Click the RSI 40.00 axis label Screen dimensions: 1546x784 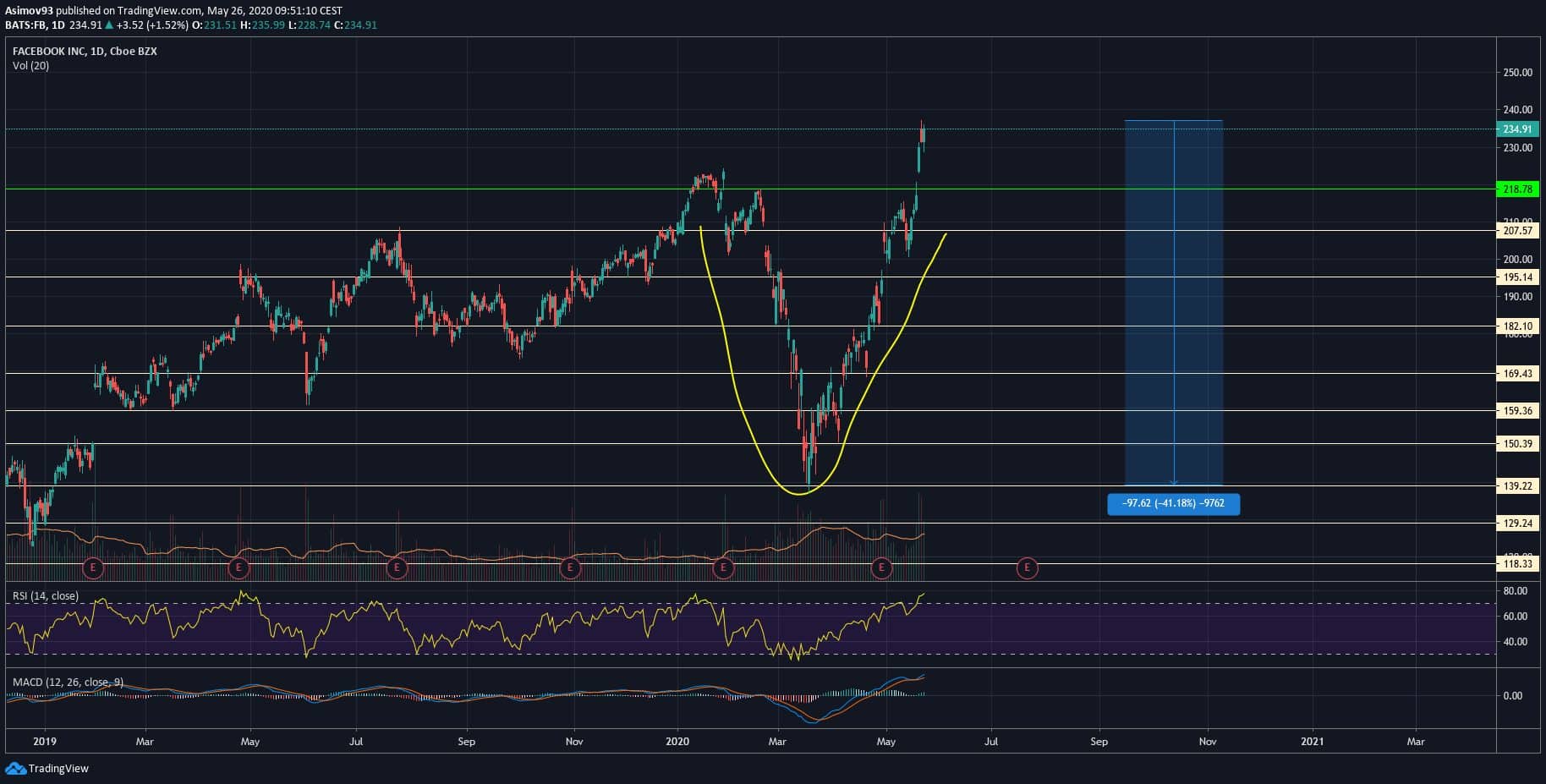click(1516, 641)
